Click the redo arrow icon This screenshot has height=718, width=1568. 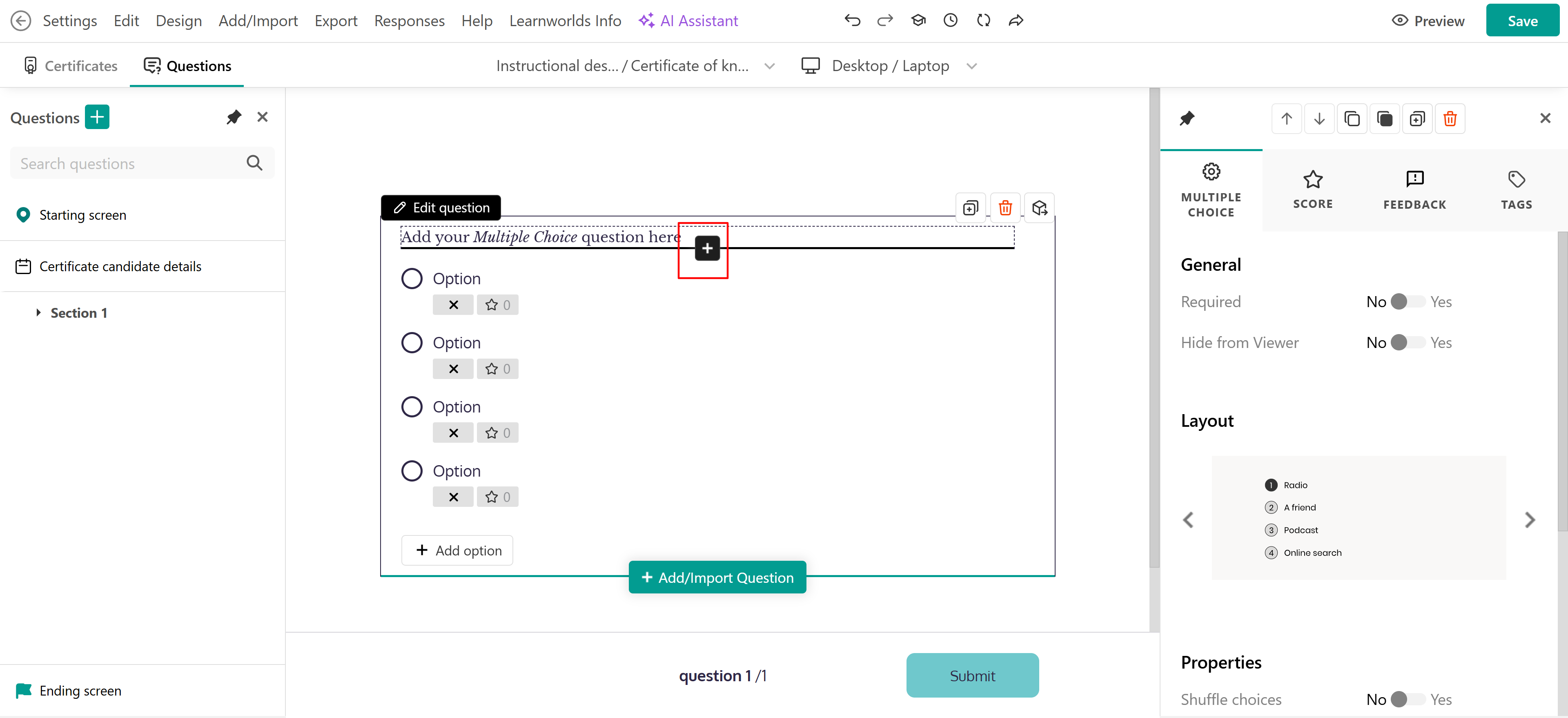coord(884,21)
